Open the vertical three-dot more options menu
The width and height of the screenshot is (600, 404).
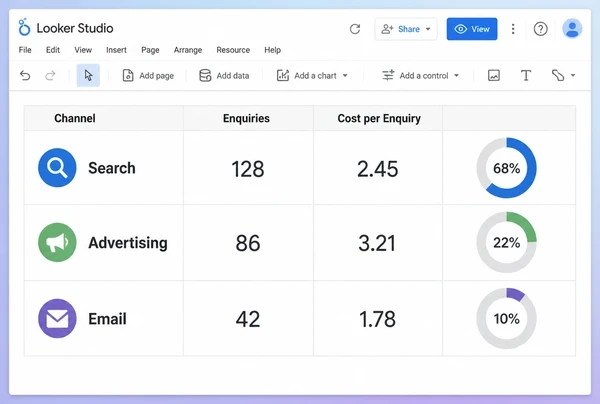coord(513,29)
